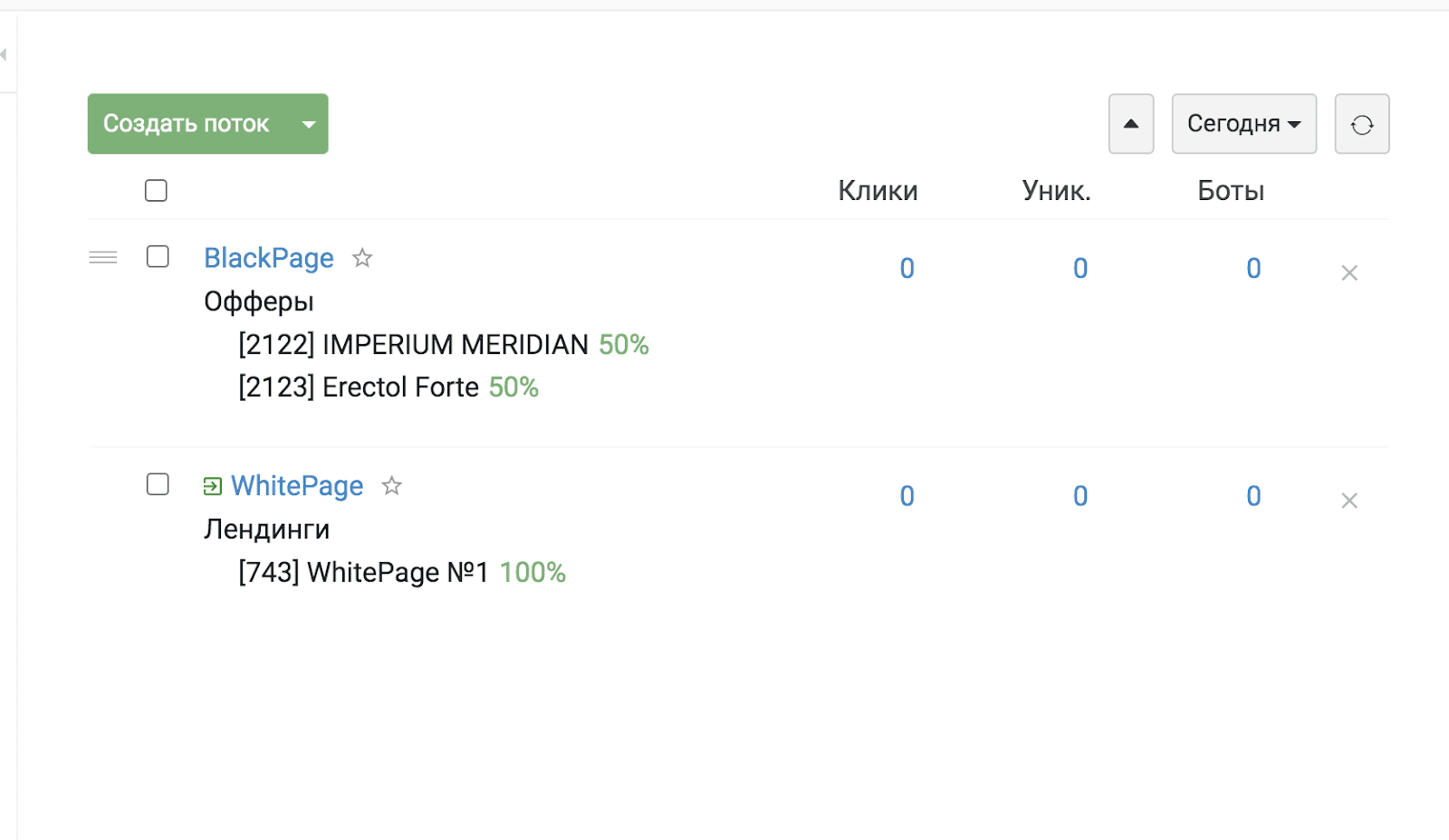Open the WhitePage stream link
Screen dimensions: 1449x840
(x=297, y=486)
